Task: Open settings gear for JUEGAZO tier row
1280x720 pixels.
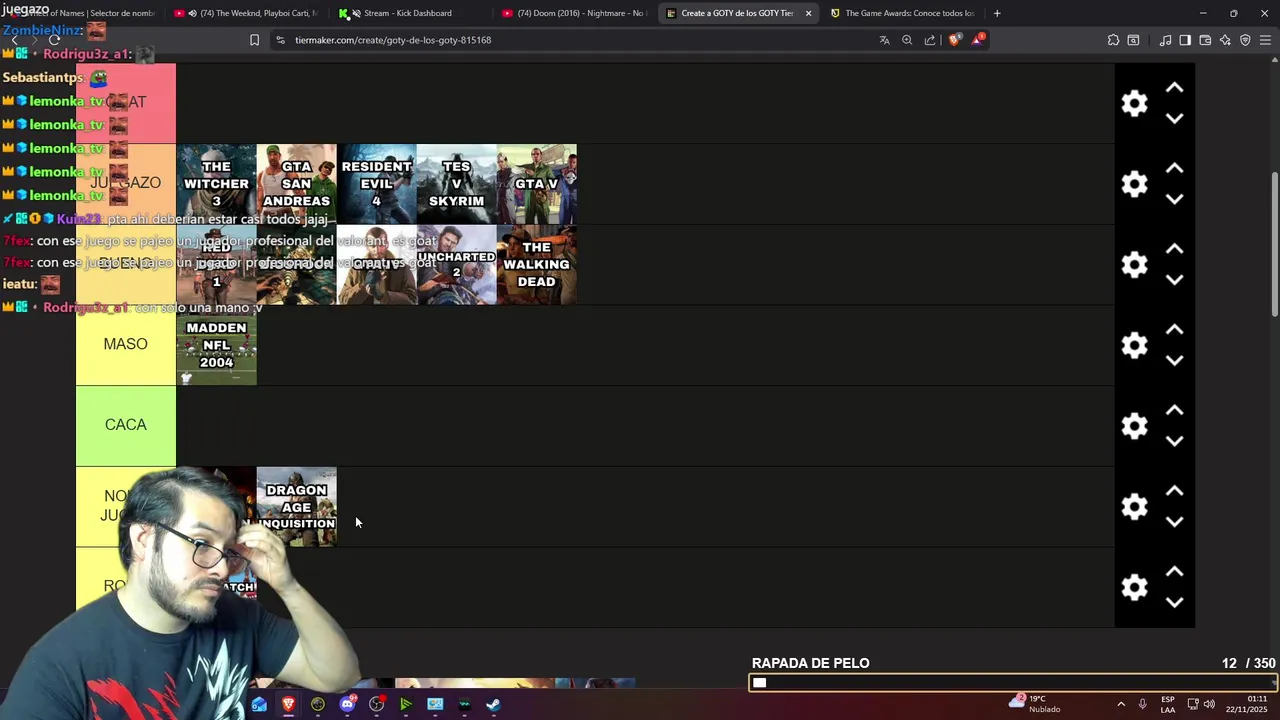Action: pyautogui.click(x=1134, y=184)
